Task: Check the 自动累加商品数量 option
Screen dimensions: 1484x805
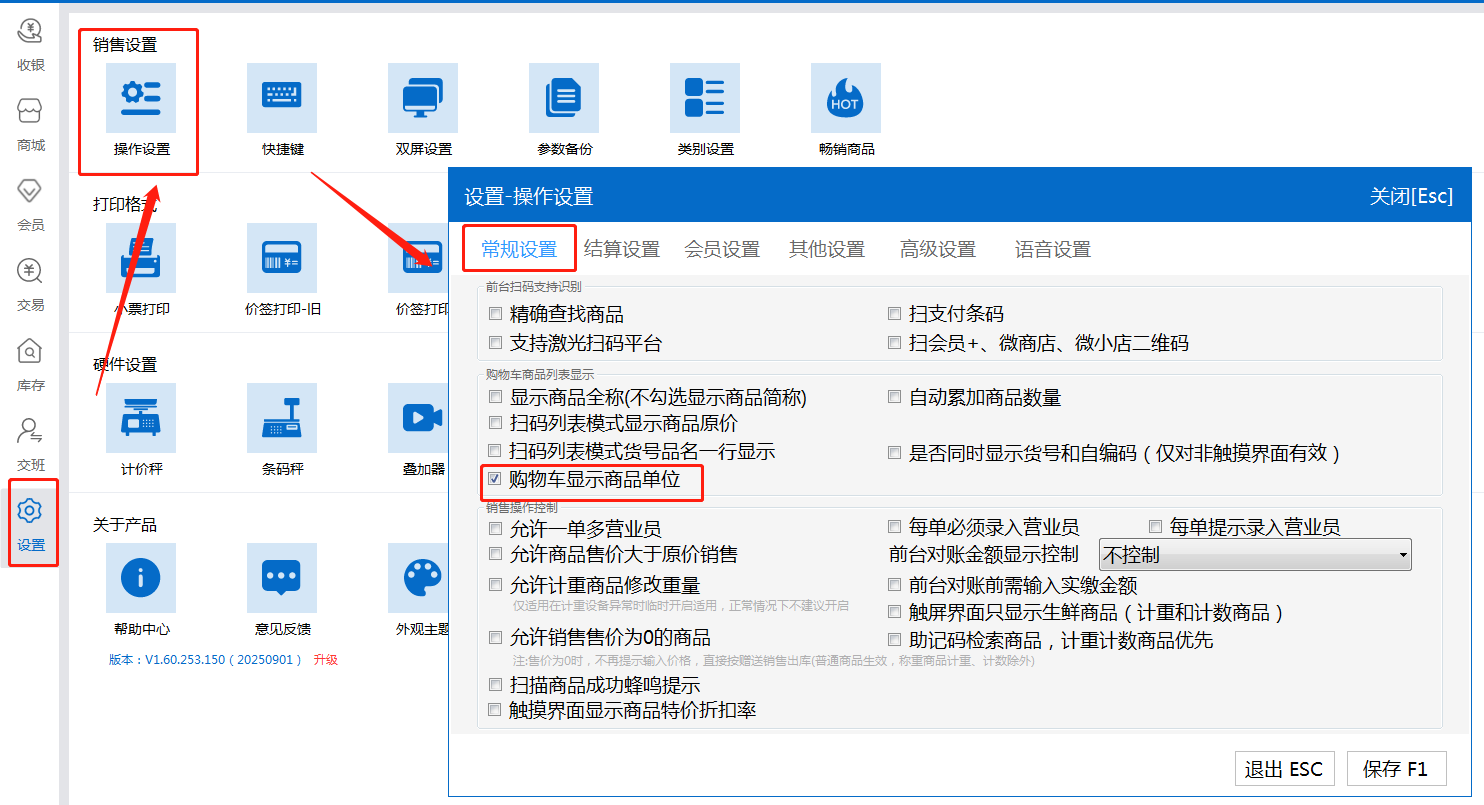Action: click(894, 398)
